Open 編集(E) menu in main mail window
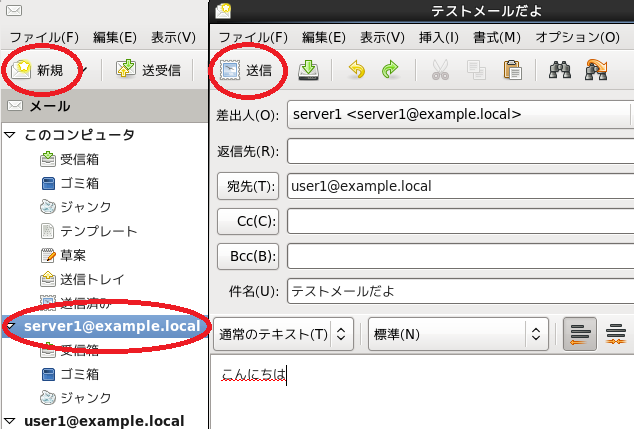The height and width of the screenshot is (429, 634). [x=115, y=38]
